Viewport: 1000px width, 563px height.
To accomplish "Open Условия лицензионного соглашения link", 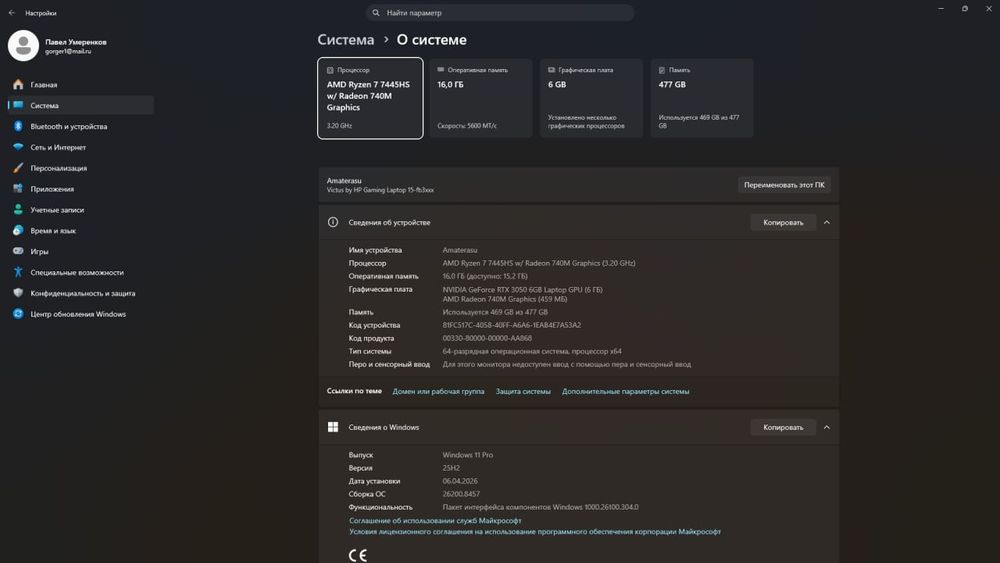I will (x=534, y=531).
